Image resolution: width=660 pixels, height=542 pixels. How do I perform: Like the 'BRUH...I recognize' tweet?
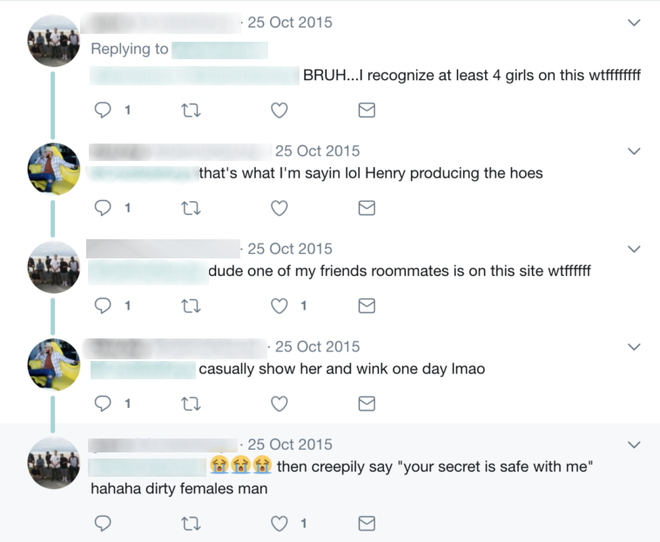(280, 110)
